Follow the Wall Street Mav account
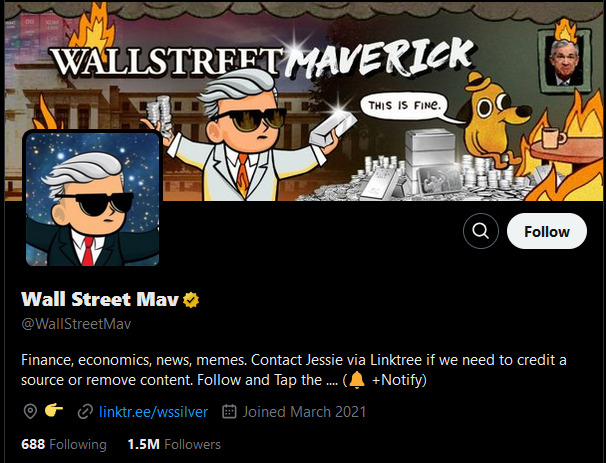The width and height of the screenshot is (606, 463). click(547, 231)
